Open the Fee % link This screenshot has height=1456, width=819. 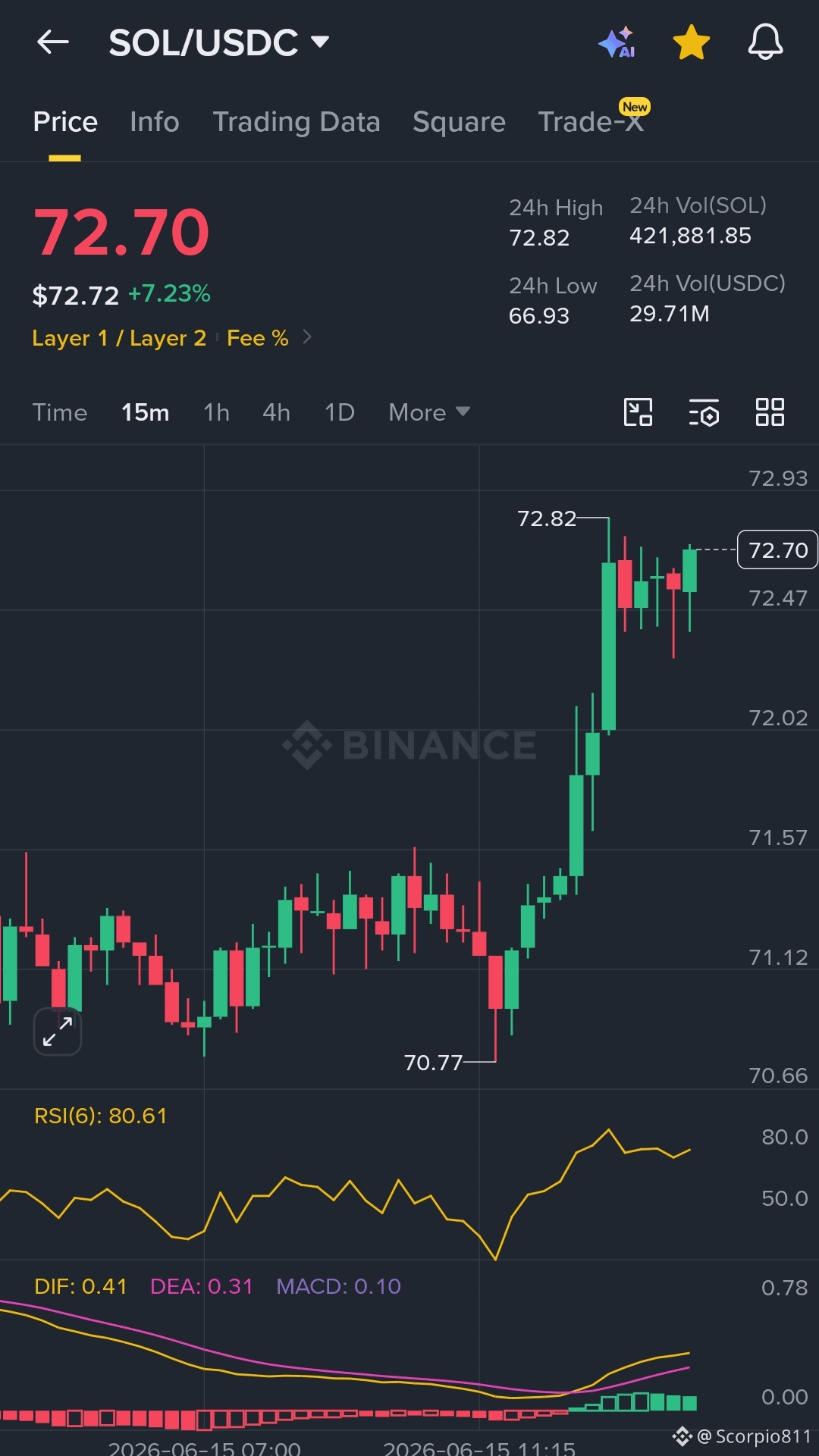point(258,338)
